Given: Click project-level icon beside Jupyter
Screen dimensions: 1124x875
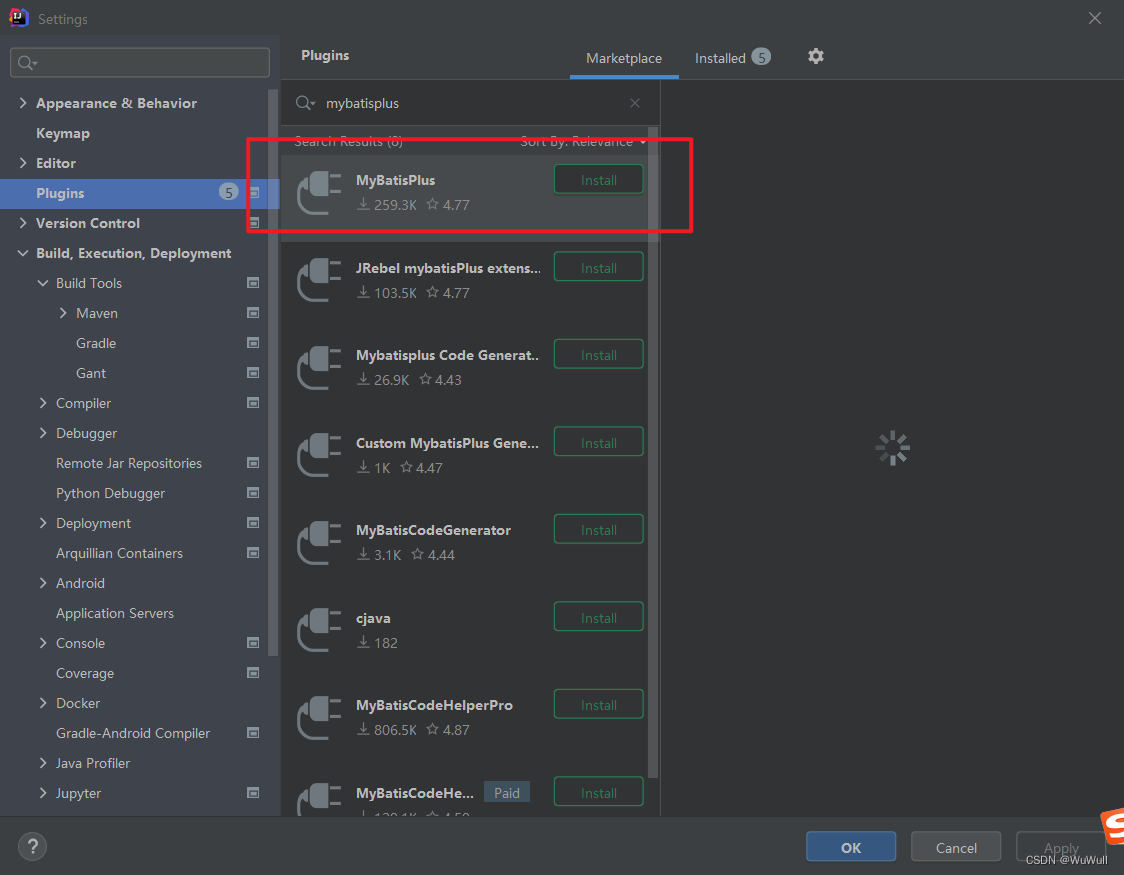Looking at the screenshot, I should [x=253, y=793].
